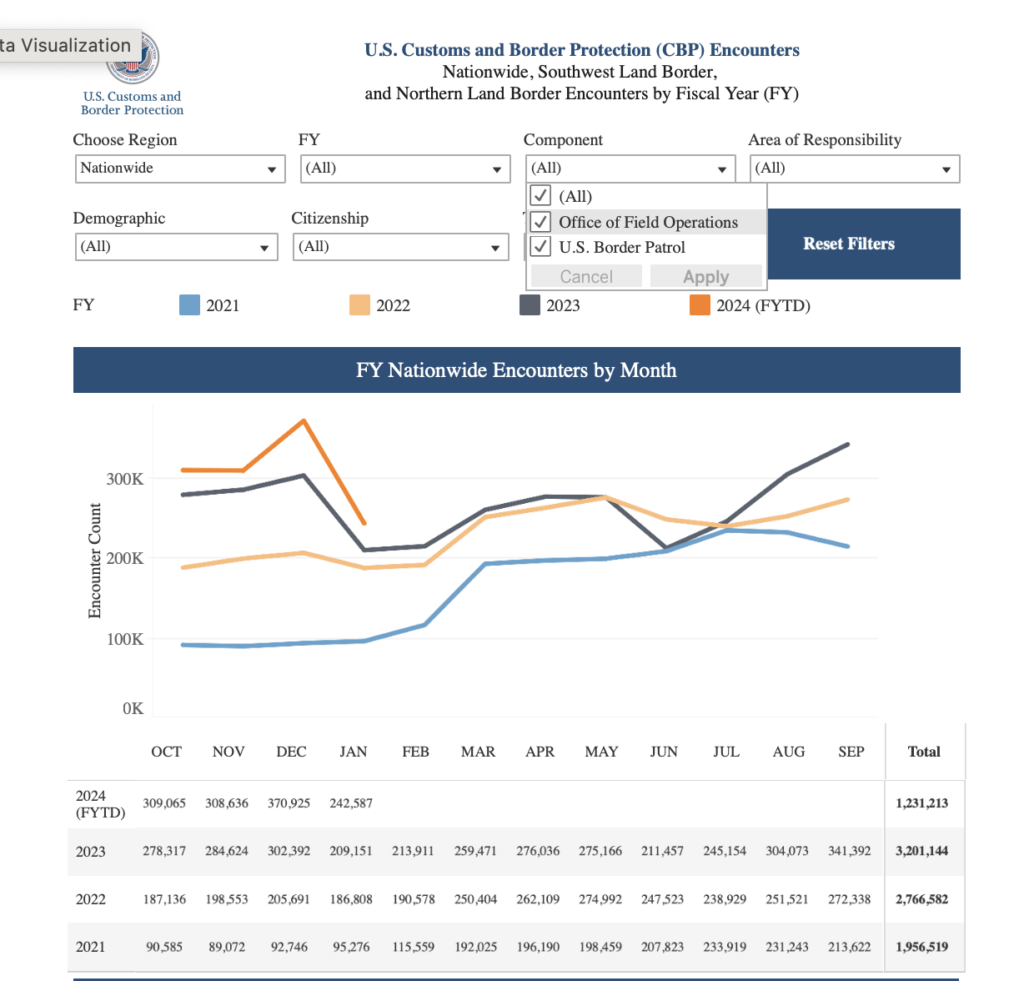
Task: Select the 2023 total cell 3,201,144
Action: click(x=923, y=851)
